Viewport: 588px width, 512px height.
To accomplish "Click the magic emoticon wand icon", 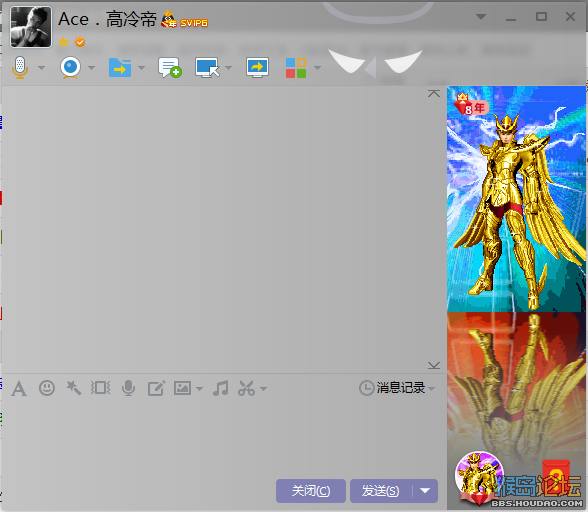I will point(74,388).
